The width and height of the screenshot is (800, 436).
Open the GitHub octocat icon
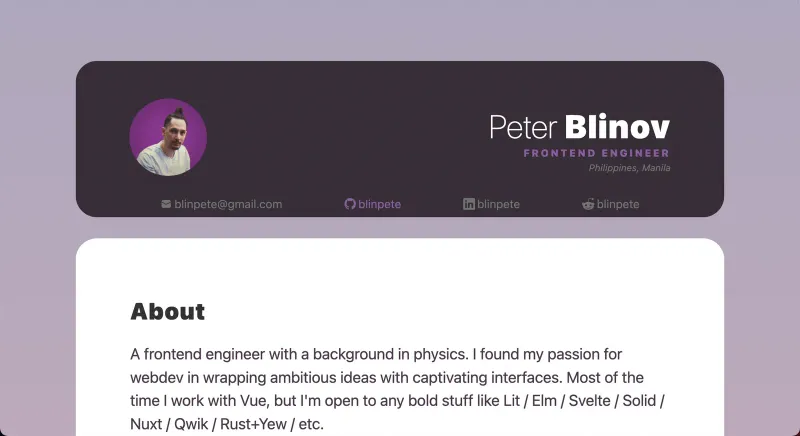(350, 204)
